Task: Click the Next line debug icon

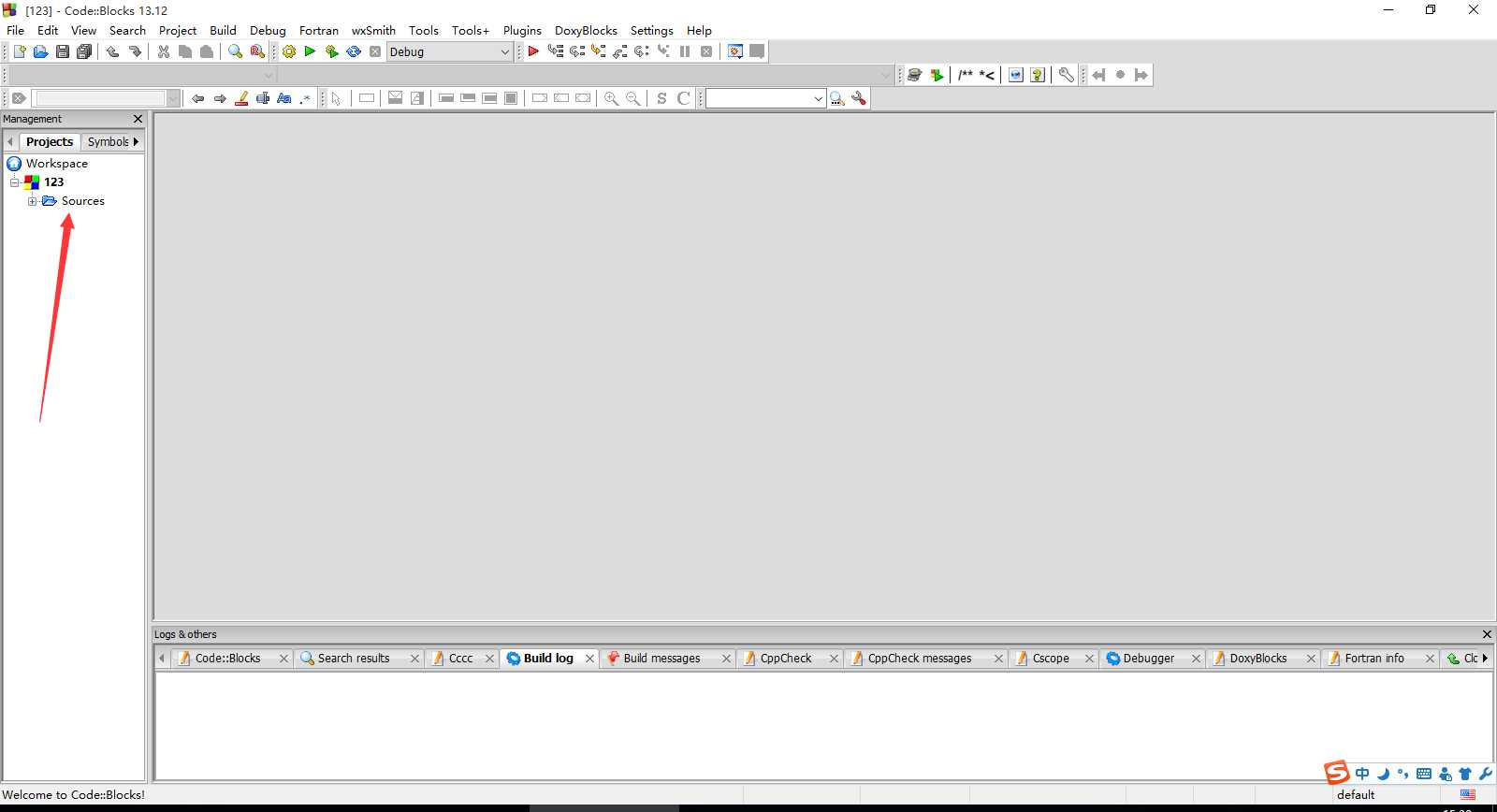Action: (x=577, y=51)
